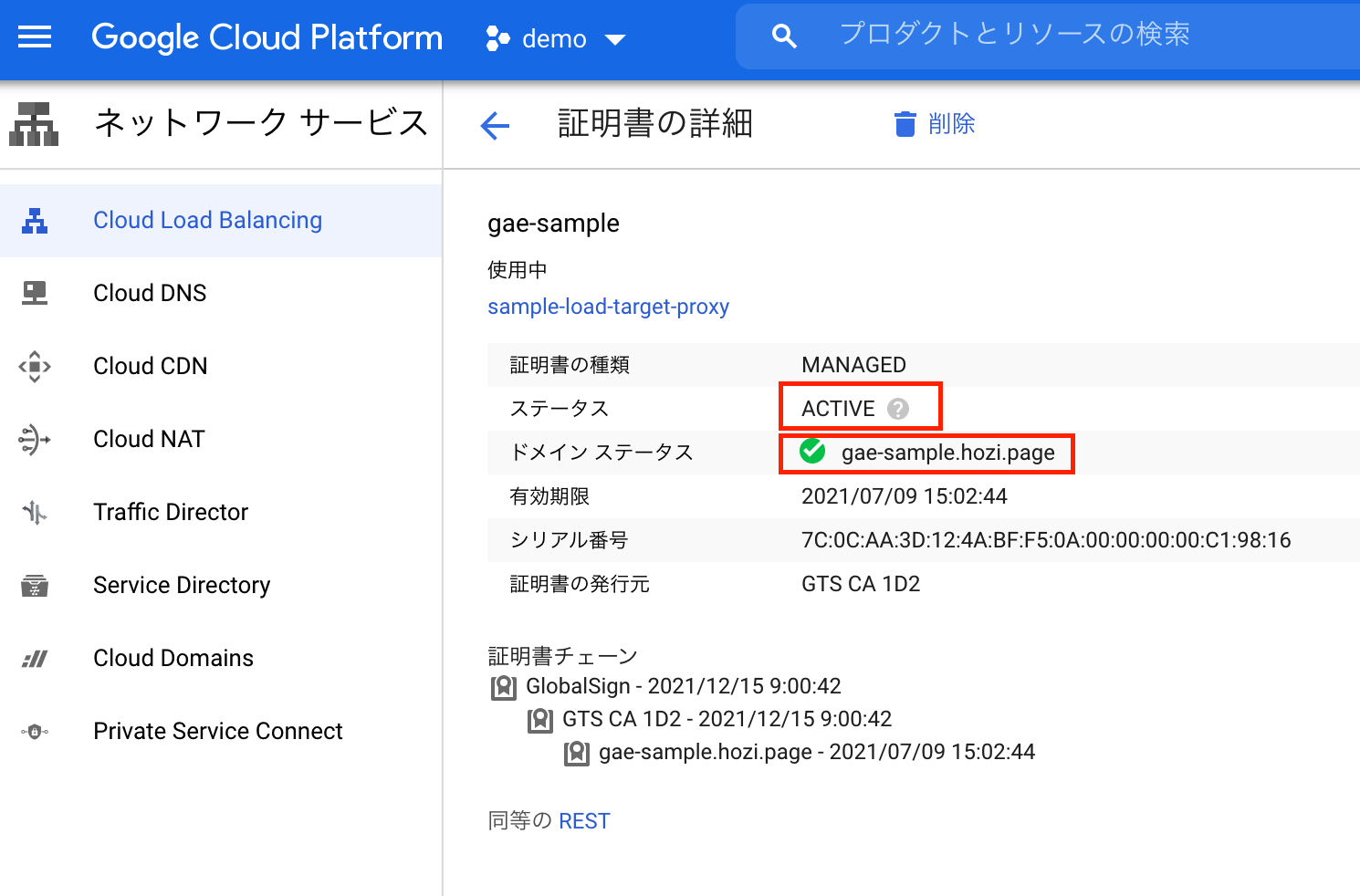Image resolution: width=1360 pixels, height=896 pixels.
Task: Select the 有効期限 label
Action: pos(549,496)
